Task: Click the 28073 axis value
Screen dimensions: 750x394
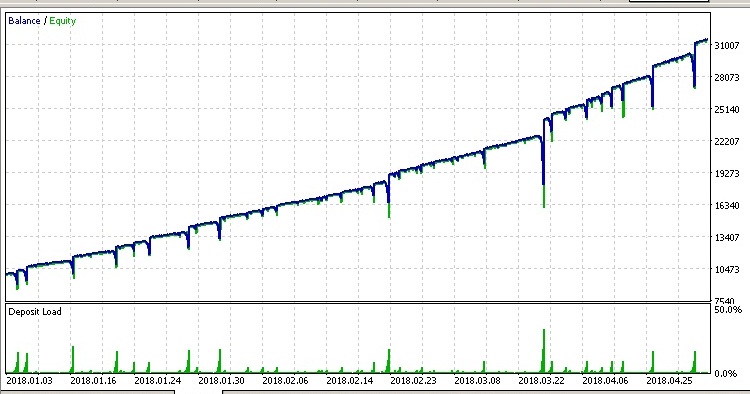Action: tap(727, 77)
